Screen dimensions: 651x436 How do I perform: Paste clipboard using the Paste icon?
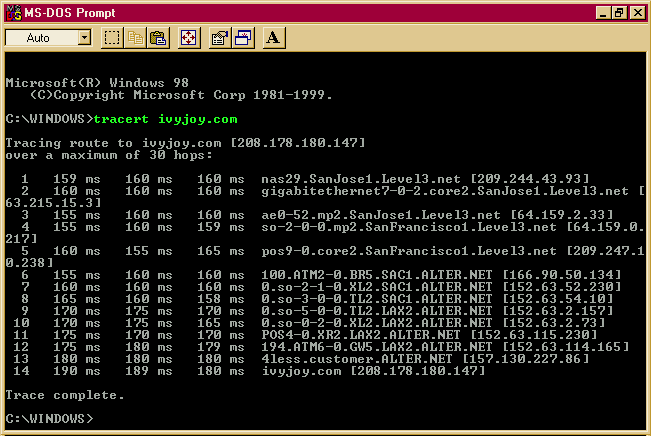click(x=158, y=38)
